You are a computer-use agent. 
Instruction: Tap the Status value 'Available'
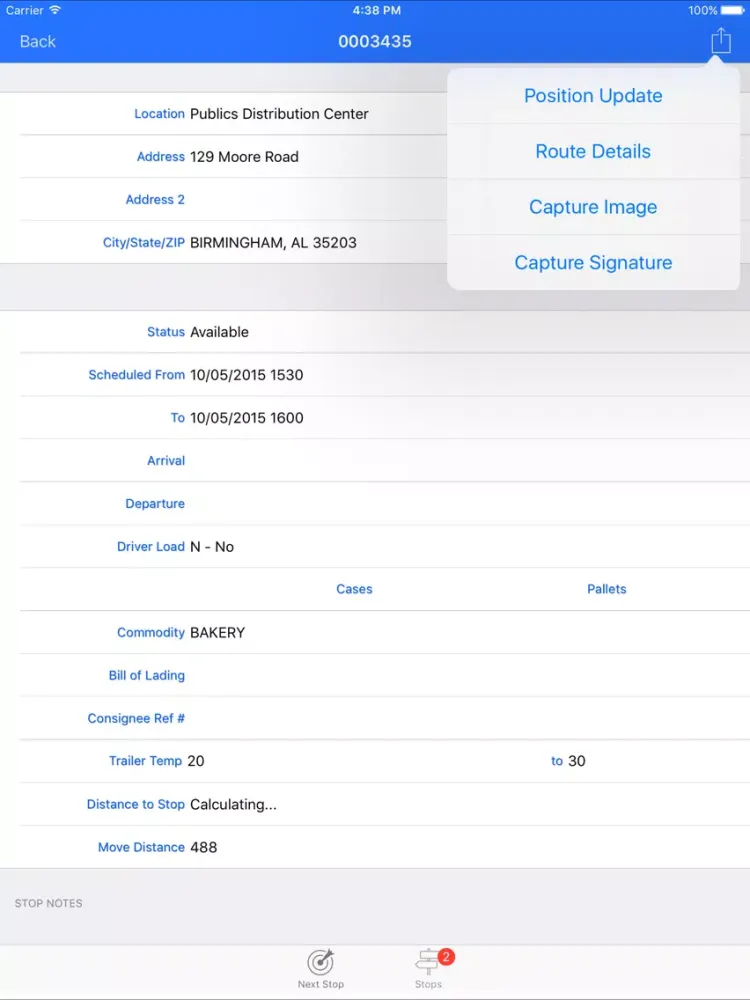point(219,332)
